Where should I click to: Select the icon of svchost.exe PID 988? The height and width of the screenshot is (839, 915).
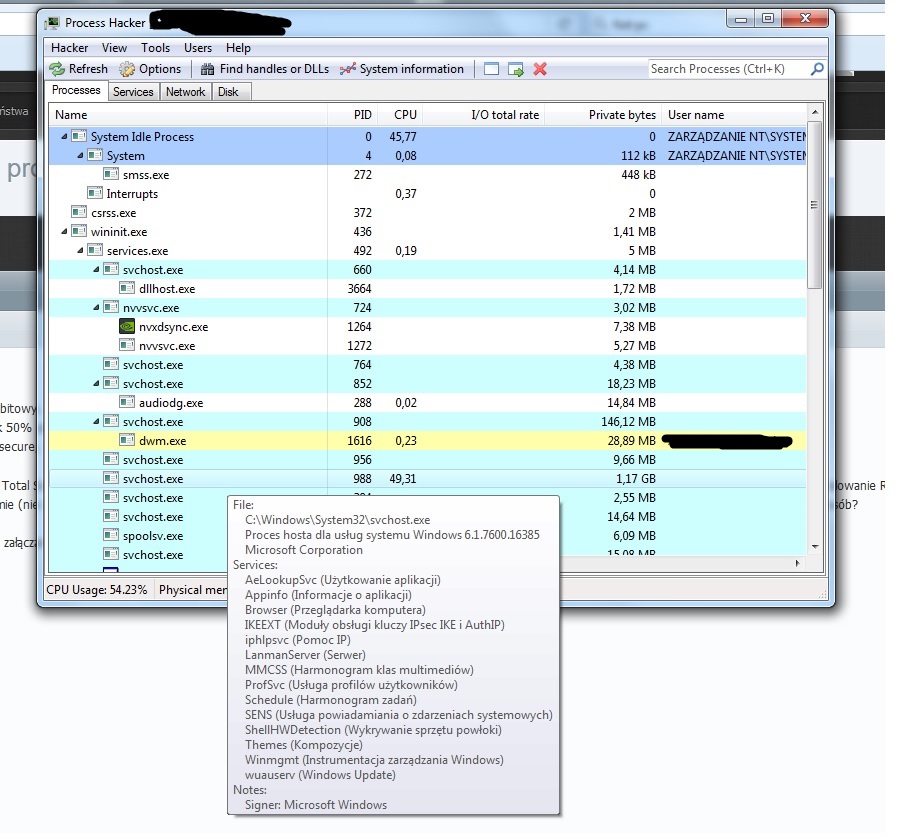coord(111,478)
